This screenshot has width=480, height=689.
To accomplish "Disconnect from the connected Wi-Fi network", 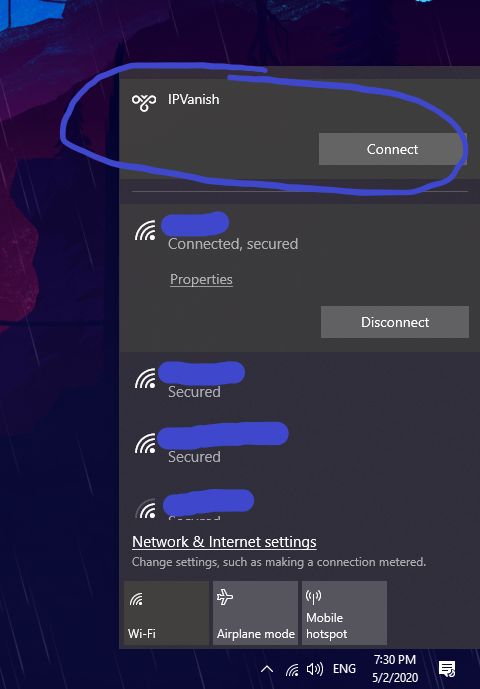I will 395,322.
